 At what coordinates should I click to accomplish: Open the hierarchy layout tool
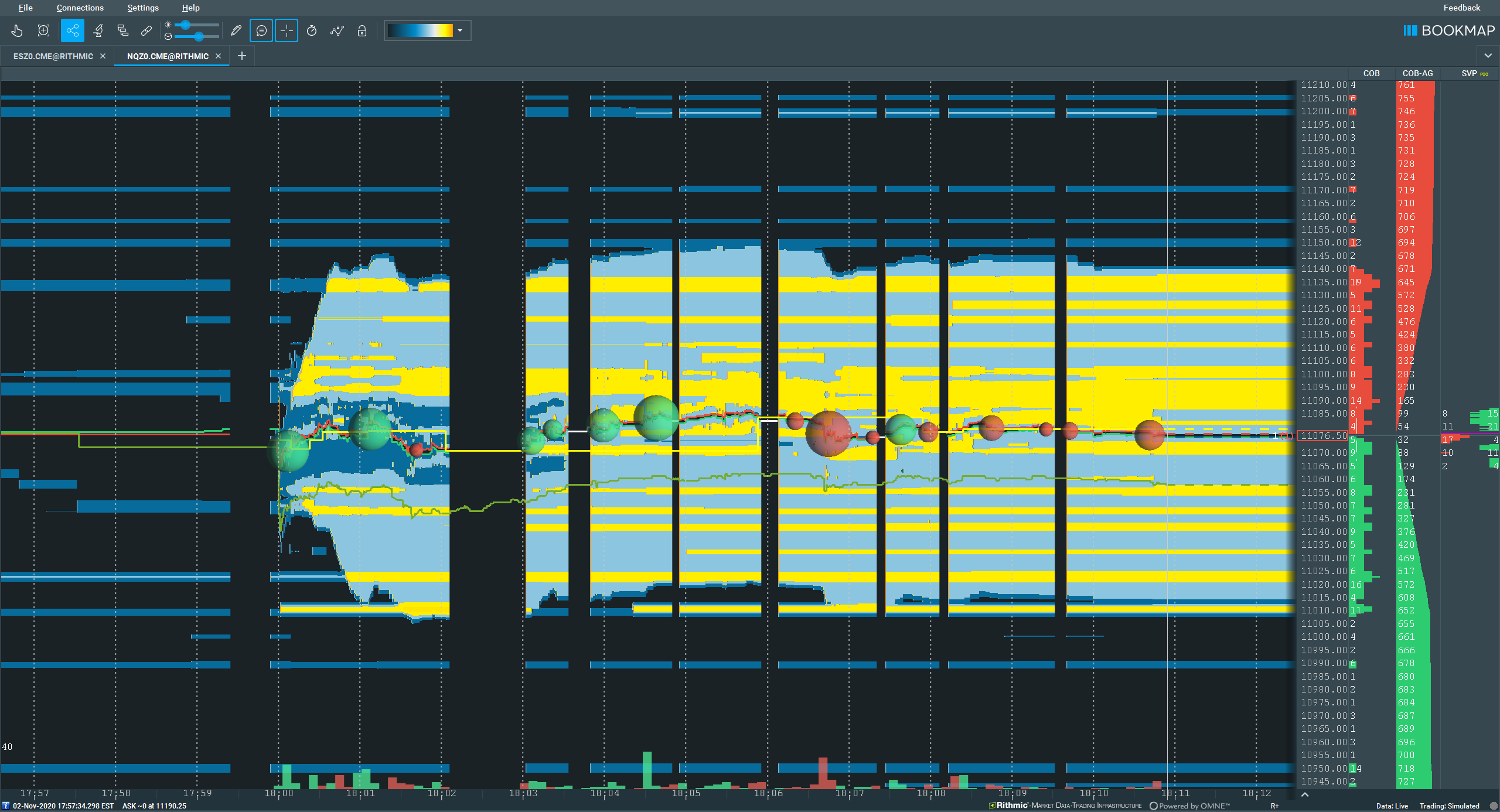point(122,30)
